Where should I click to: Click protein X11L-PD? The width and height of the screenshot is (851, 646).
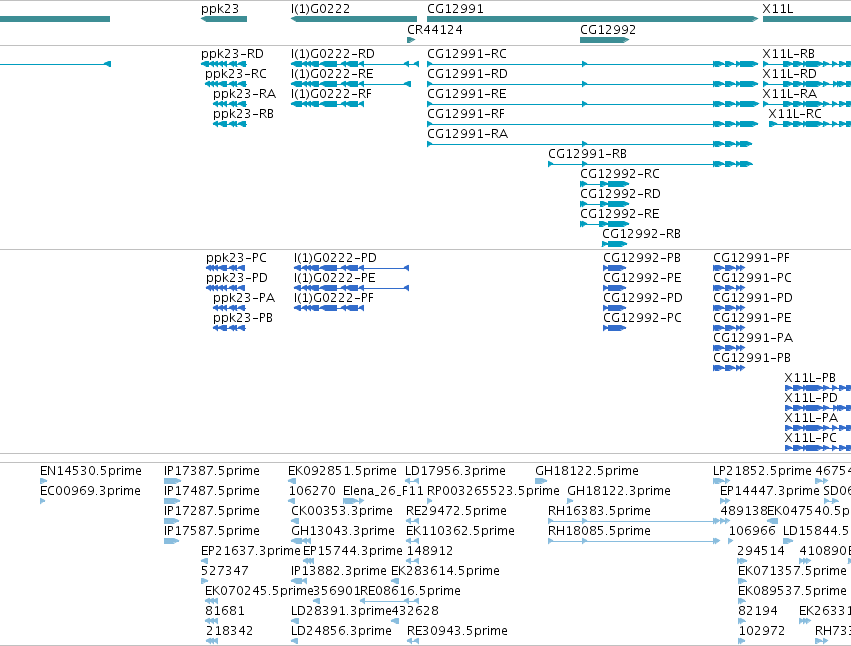(x=811, y=398)
